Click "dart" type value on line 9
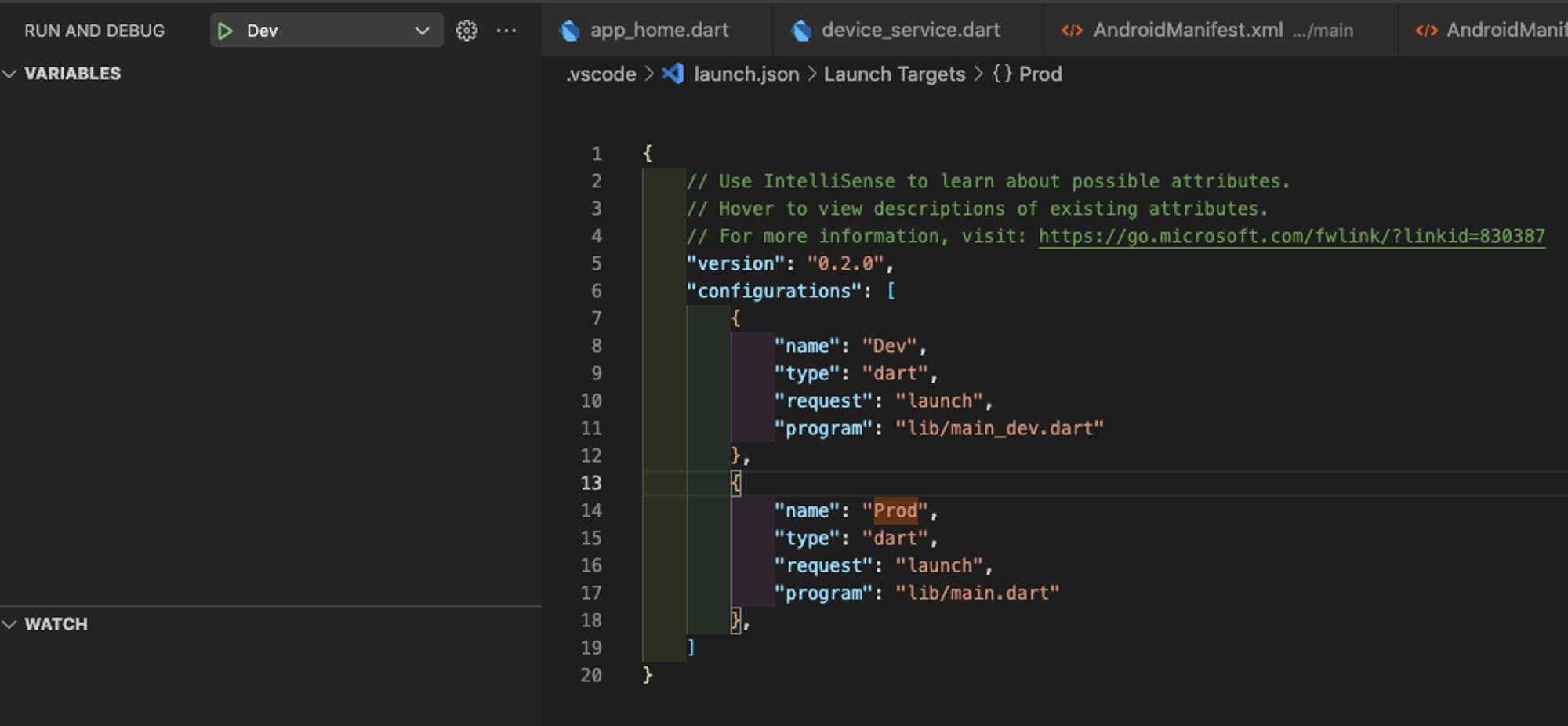Screen dimensions: 1568x726 click(x=895, y=373)
